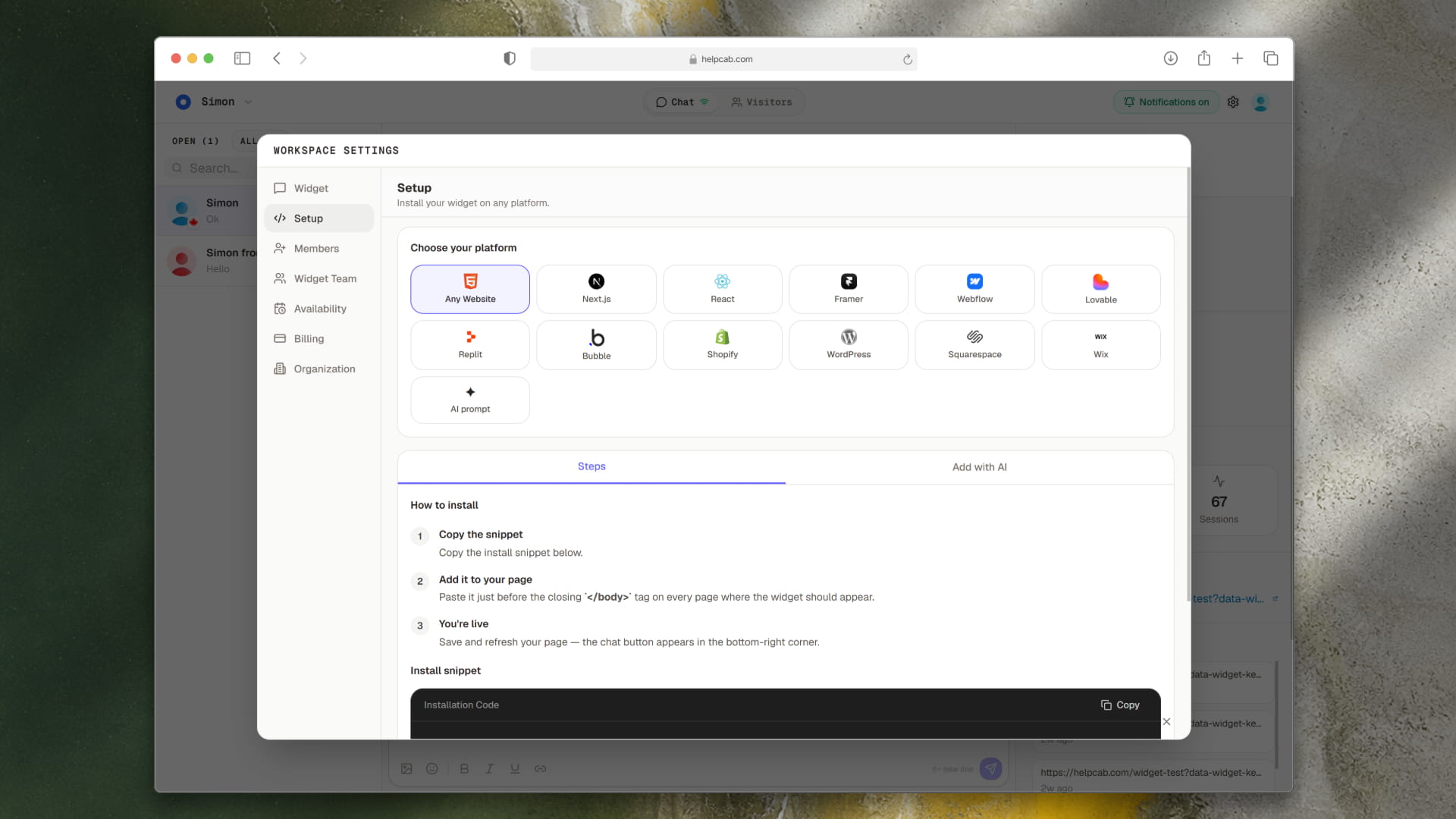Open Organization settings
Viewport: 1456px width, 819px height.
pyautogui.click(x=318, y=369)
